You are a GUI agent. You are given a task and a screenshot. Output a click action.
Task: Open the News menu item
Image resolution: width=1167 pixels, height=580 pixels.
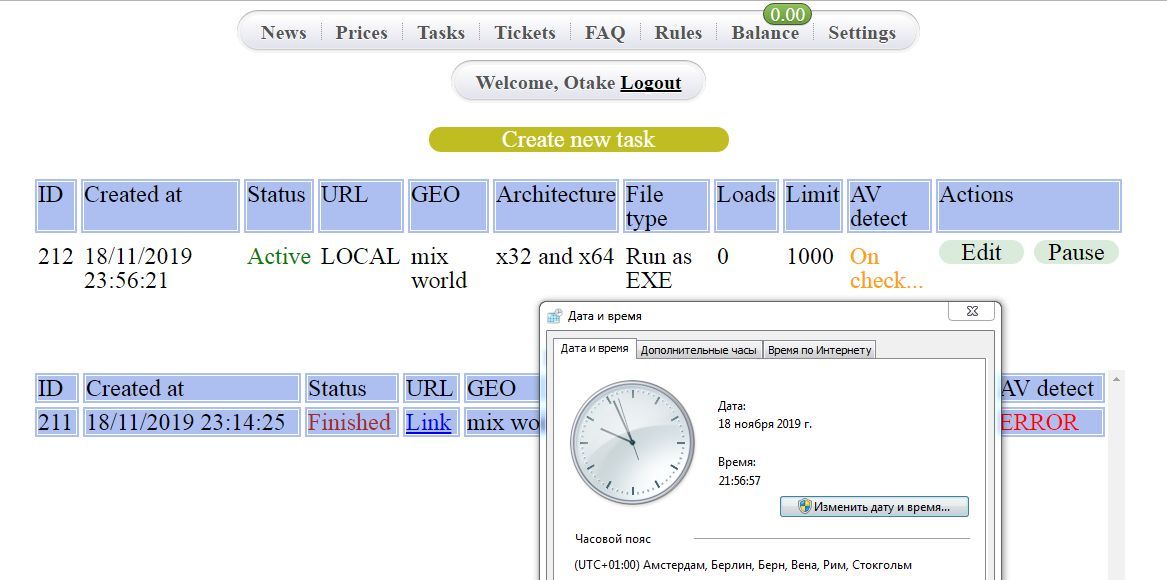[284, 33]
